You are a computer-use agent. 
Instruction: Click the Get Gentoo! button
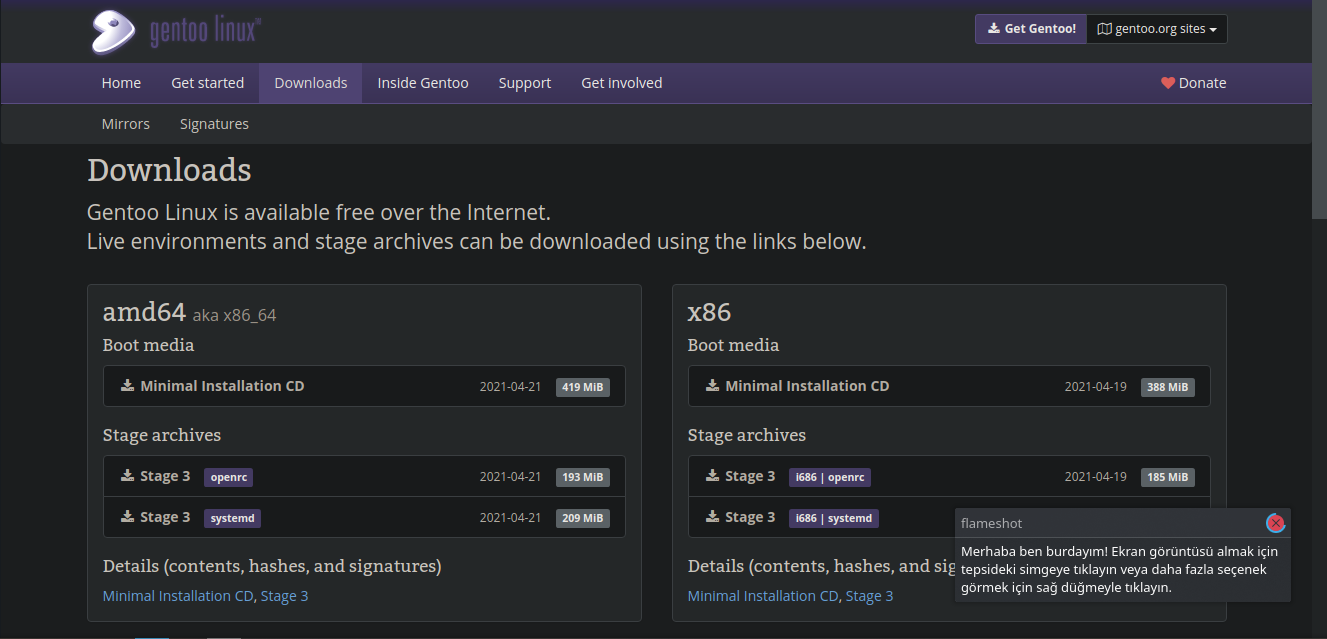[x=1031, y=29]
